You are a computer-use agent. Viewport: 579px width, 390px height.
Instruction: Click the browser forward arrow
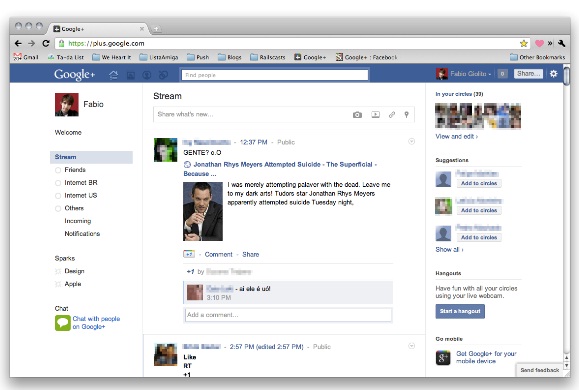click(x=32, y=44)
